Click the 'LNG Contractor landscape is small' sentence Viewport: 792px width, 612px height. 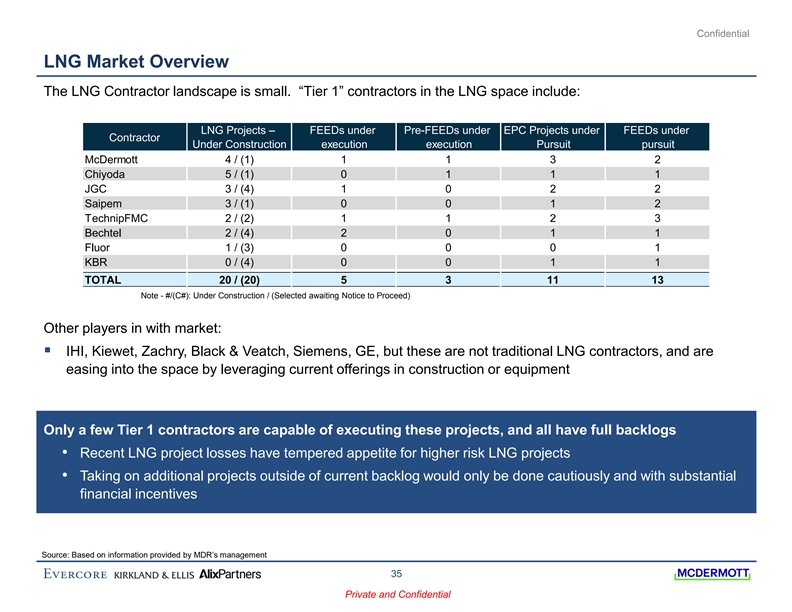tap(312, 91)
